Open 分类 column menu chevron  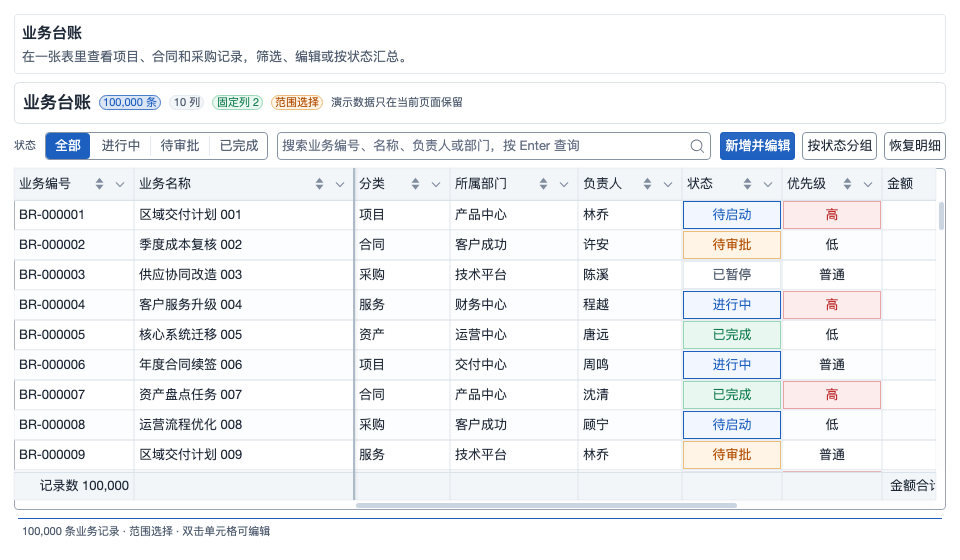coord(436,184)
